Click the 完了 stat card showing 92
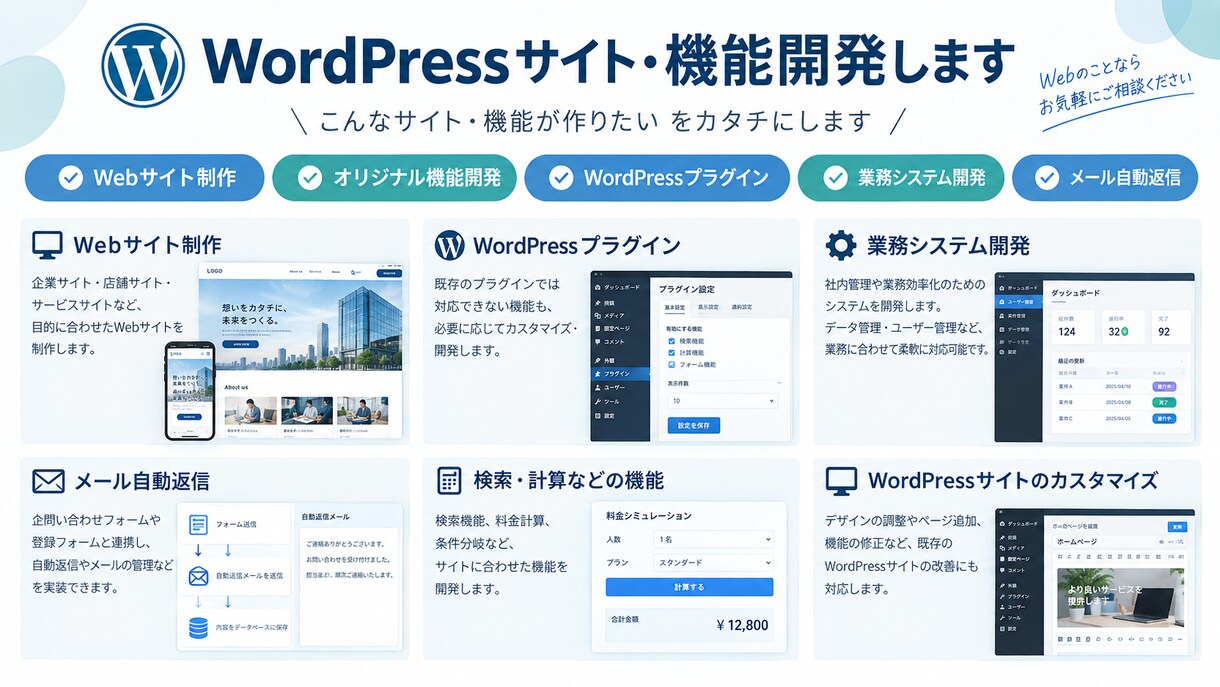 click(1169, 326)
